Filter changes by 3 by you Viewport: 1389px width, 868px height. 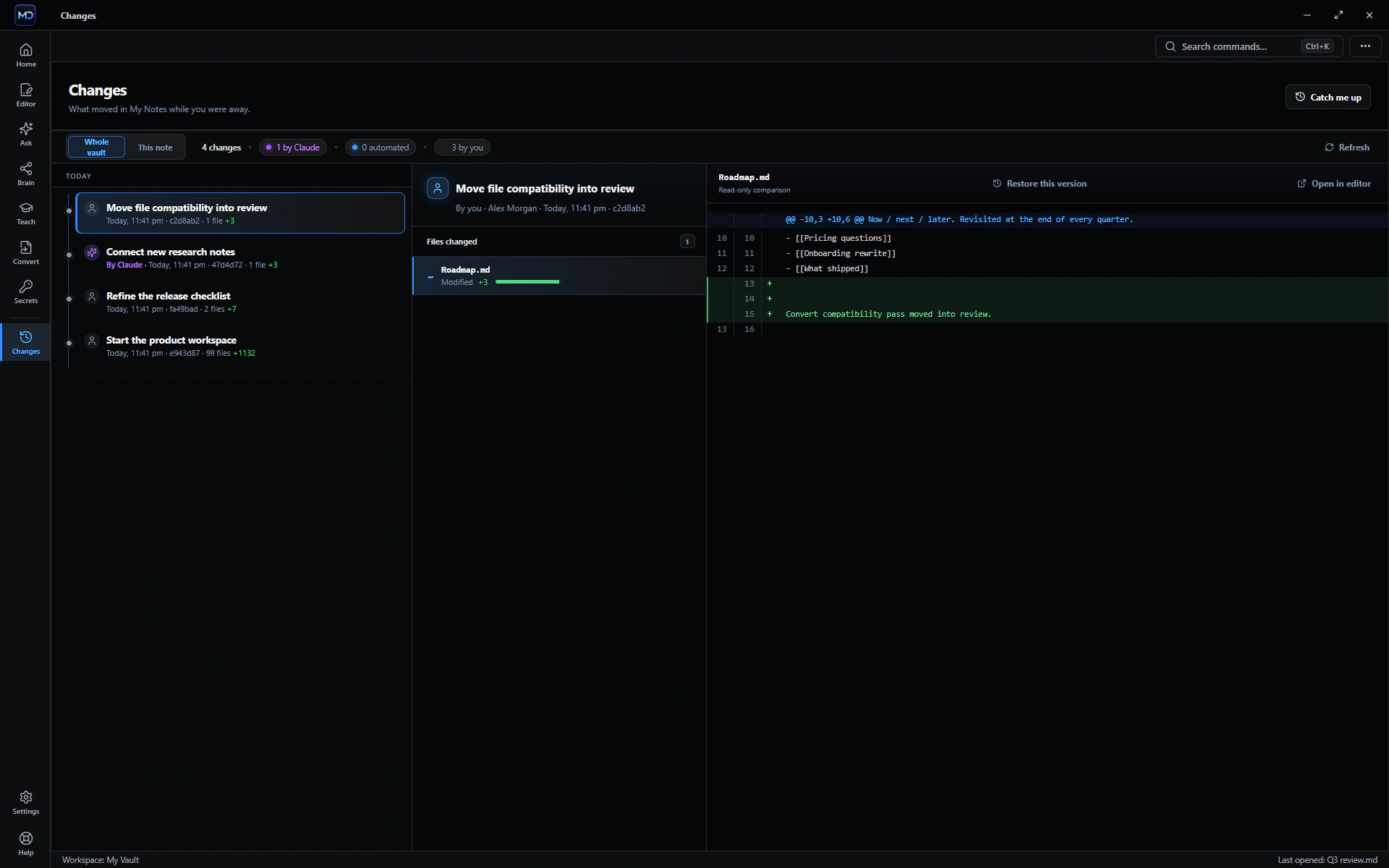(462, 147)
